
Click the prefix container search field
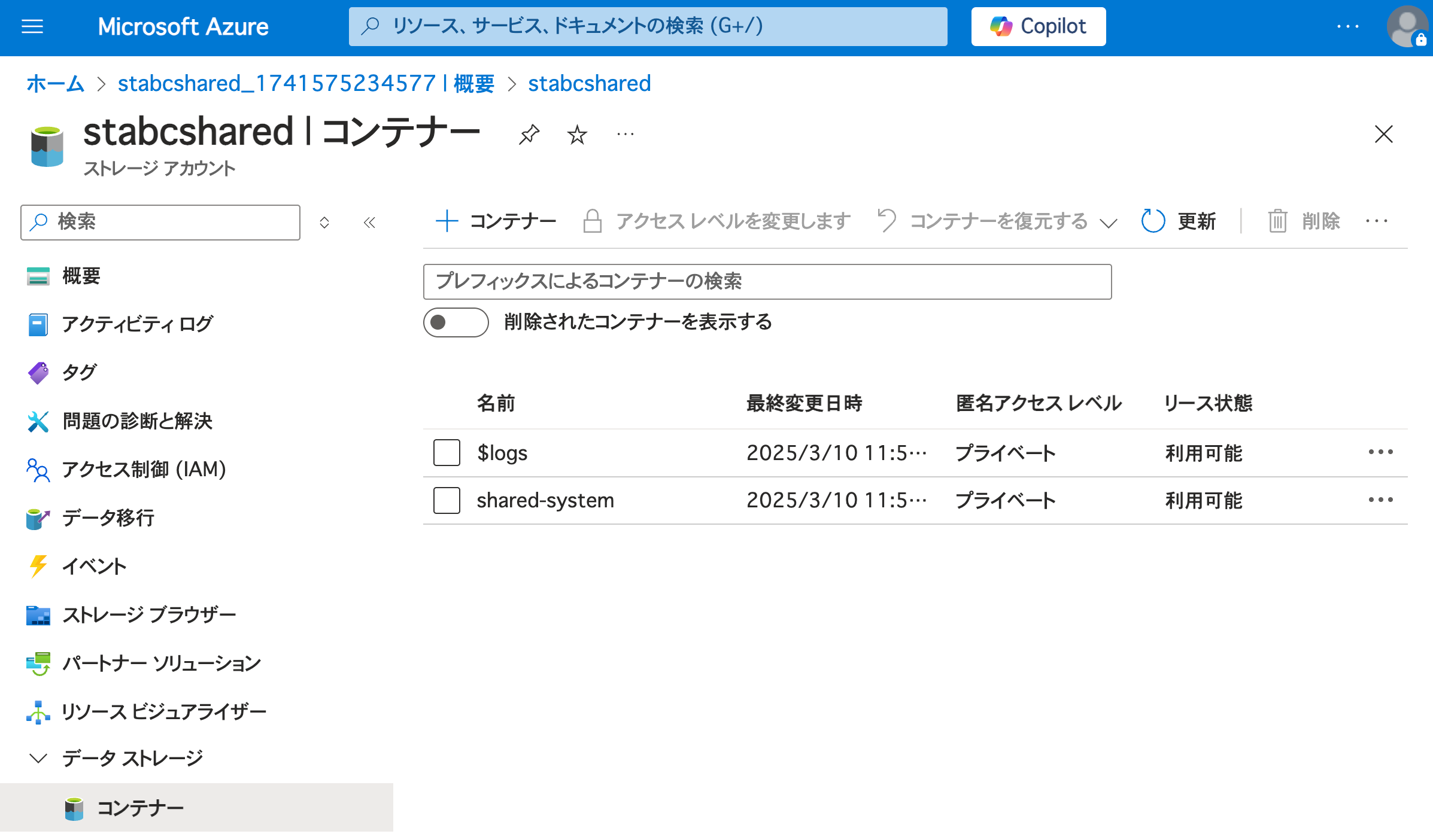(767, 281)
